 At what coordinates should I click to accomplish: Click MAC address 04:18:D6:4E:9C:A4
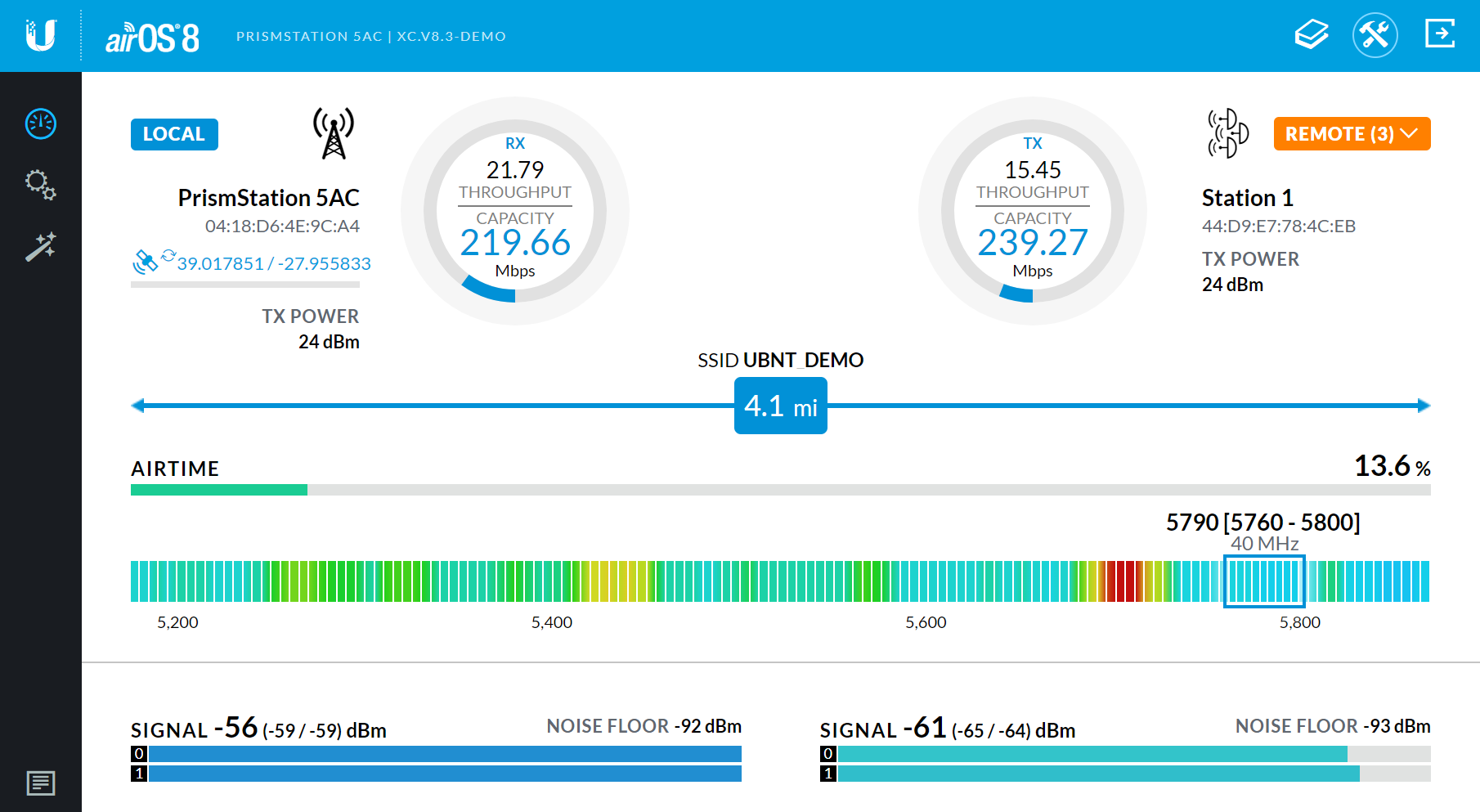pyautogui.click(x=282, y=227)
